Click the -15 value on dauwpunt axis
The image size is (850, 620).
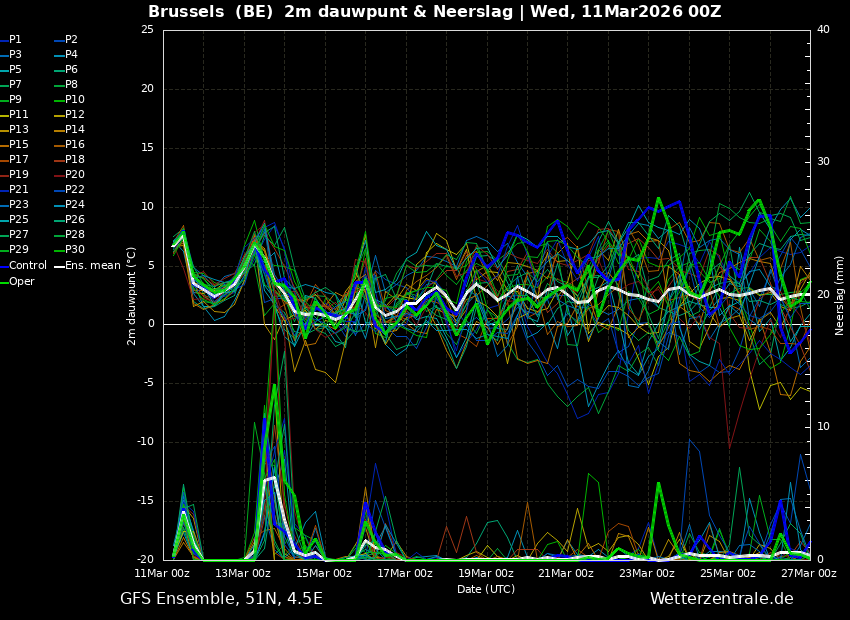pyautogui.click(x=145, y=501)
